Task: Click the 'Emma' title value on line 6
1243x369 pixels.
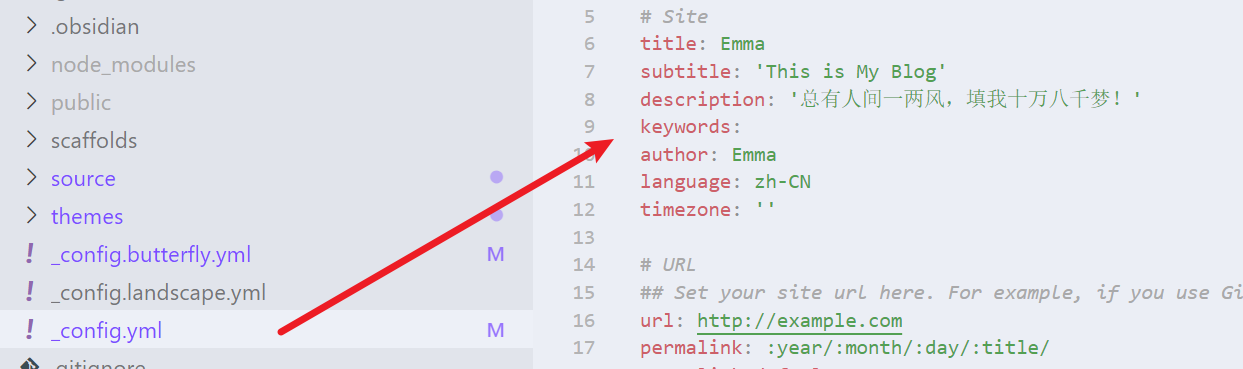Action: [742, 44]
